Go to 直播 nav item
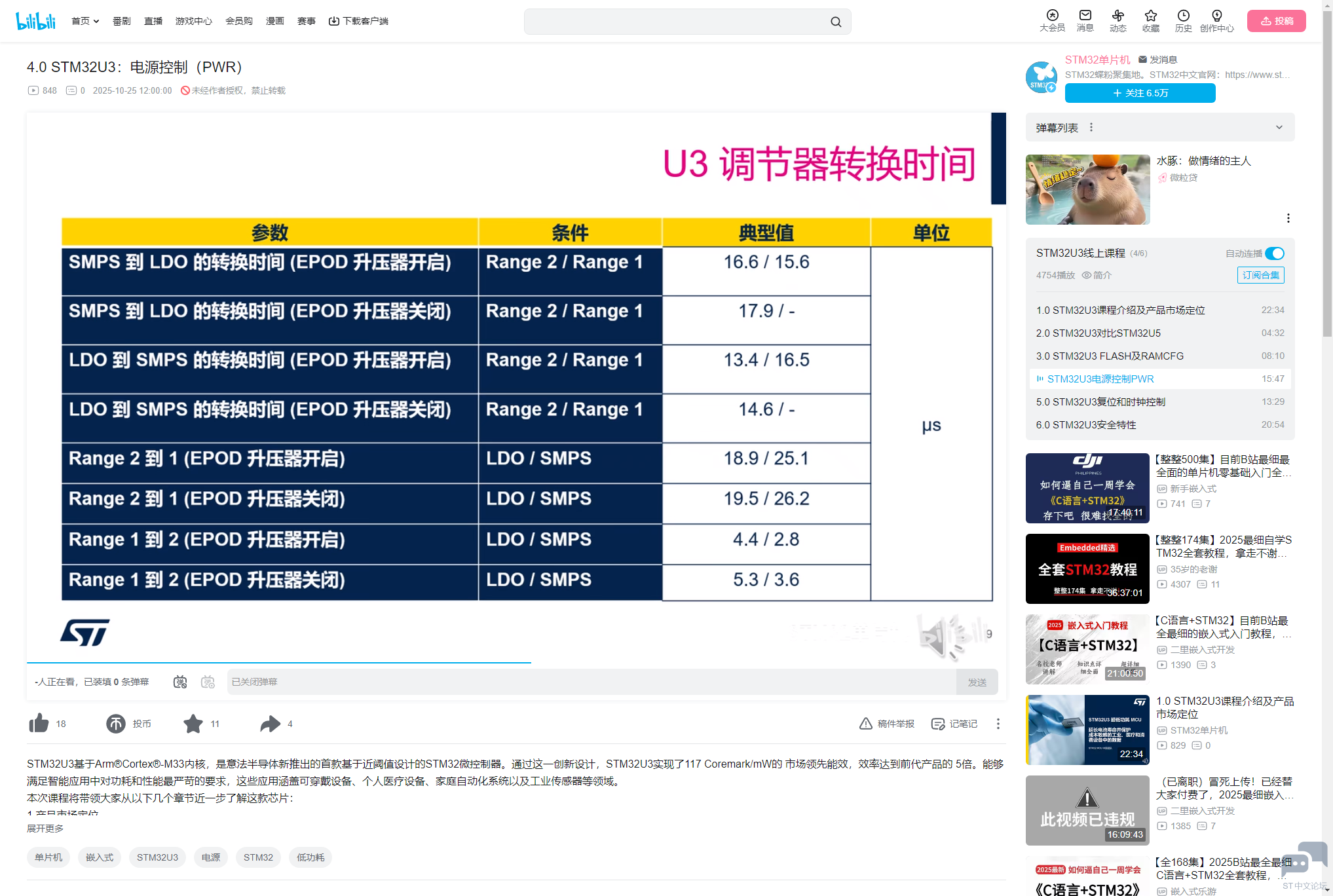Screen dimensions: 1333x896 click(153, 21)
